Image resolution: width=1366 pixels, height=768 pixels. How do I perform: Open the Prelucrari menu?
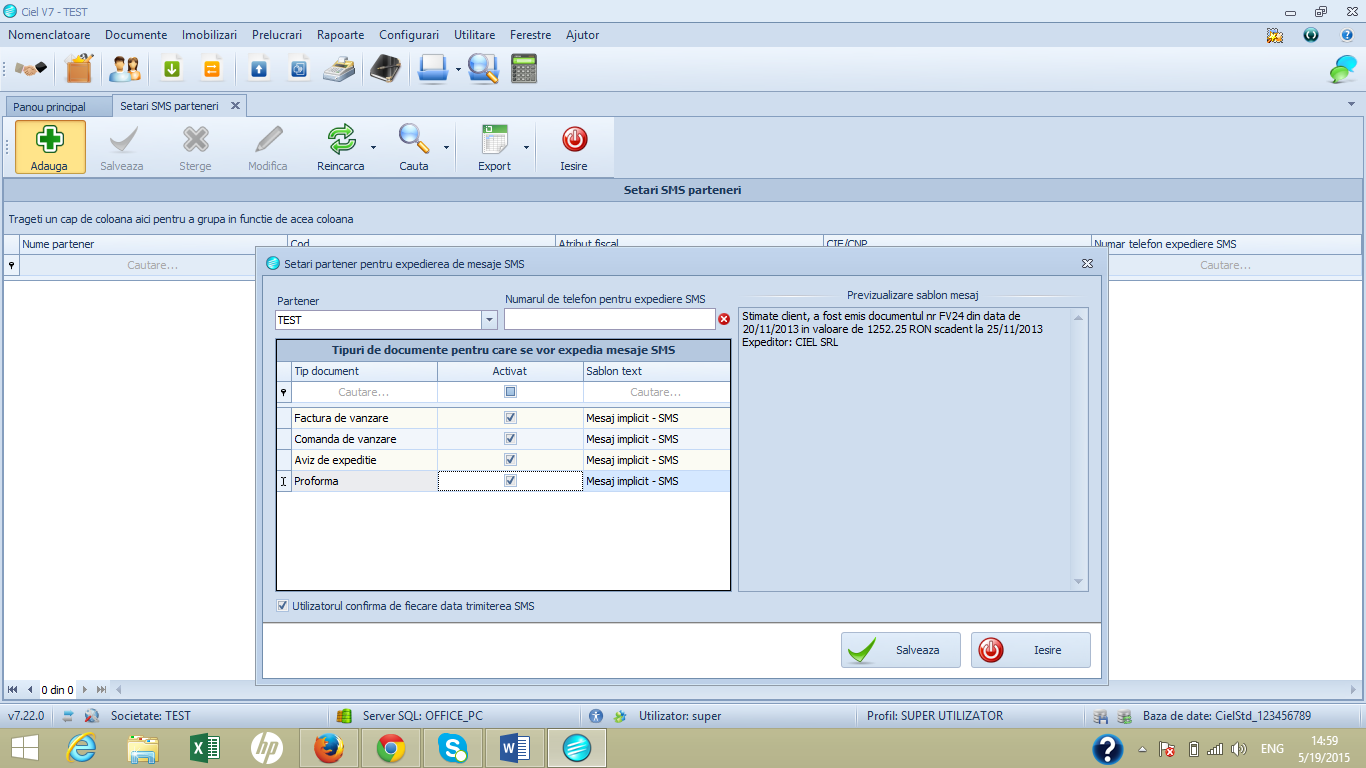277,35
